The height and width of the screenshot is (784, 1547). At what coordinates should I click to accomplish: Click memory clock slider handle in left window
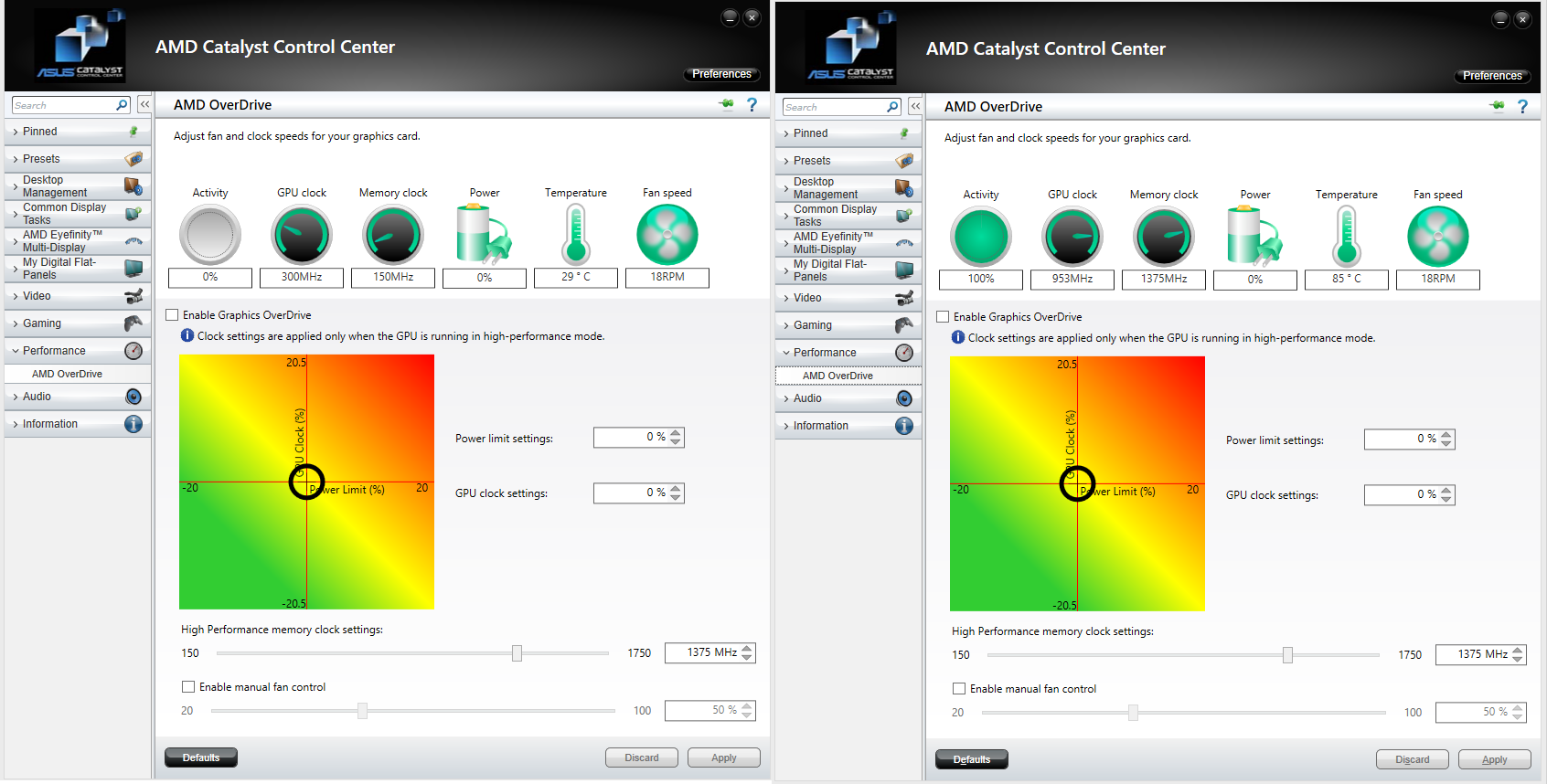coord(517,653)
